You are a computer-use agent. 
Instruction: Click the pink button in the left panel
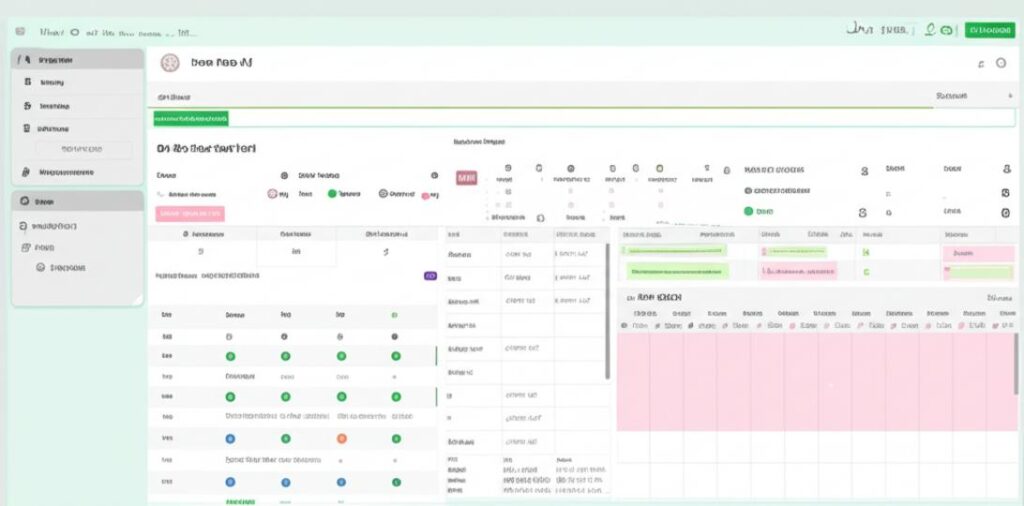pos(190,214)
